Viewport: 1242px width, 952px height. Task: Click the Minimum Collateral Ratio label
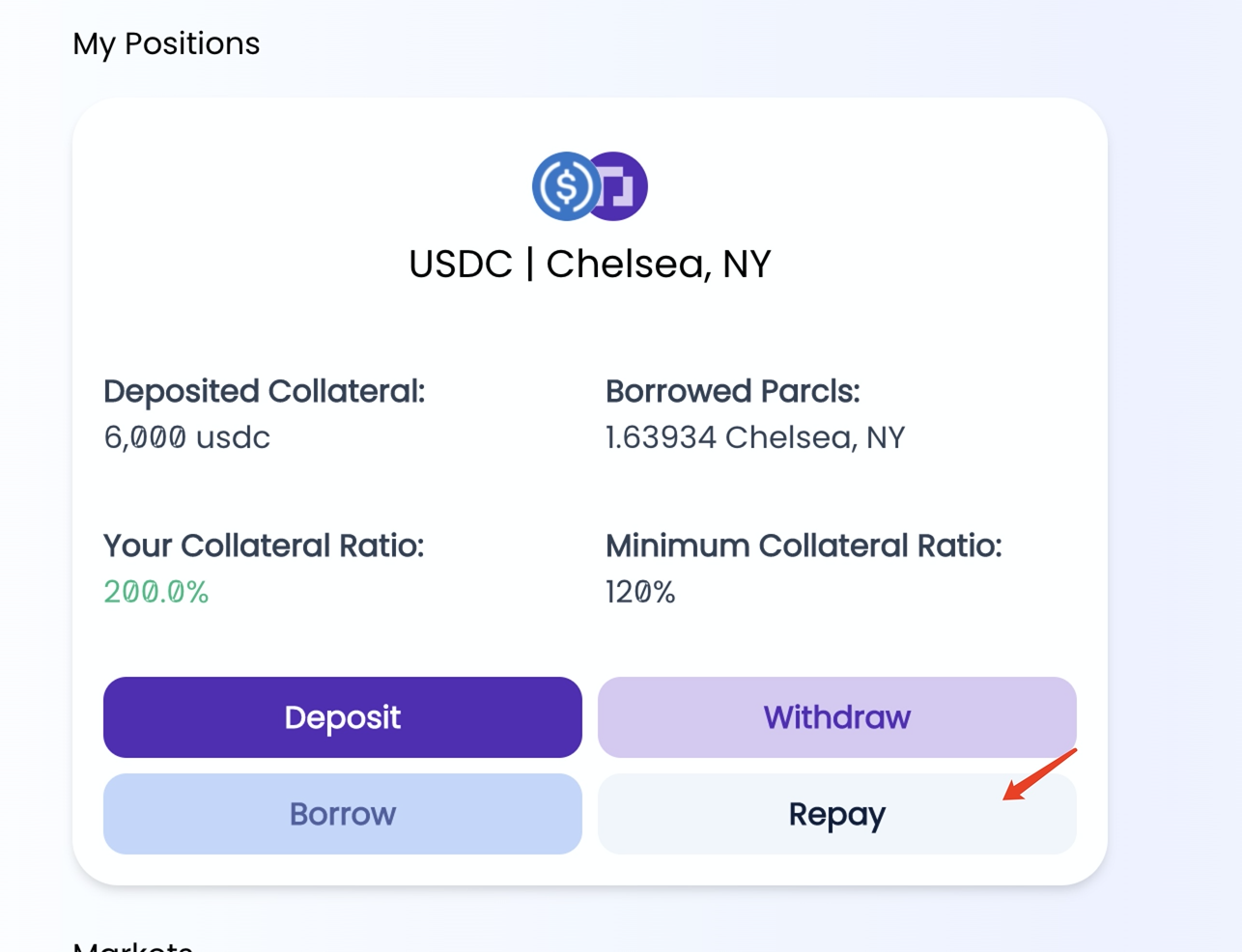pyautogui.click(x=803, y=546)
